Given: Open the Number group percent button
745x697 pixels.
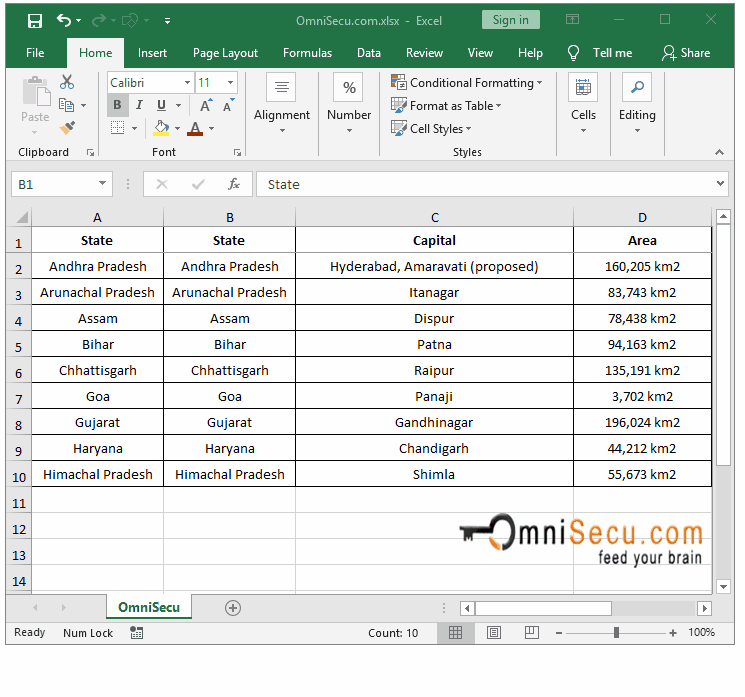Looking at the screenshot, I should coord(349,104).
